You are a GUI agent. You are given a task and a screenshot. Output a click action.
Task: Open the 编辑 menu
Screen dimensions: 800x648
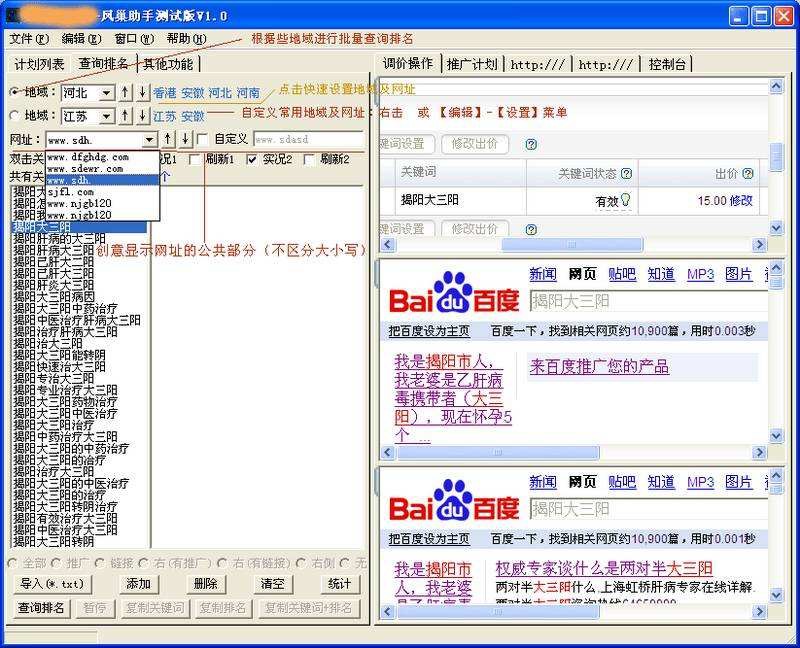point(81,39)
